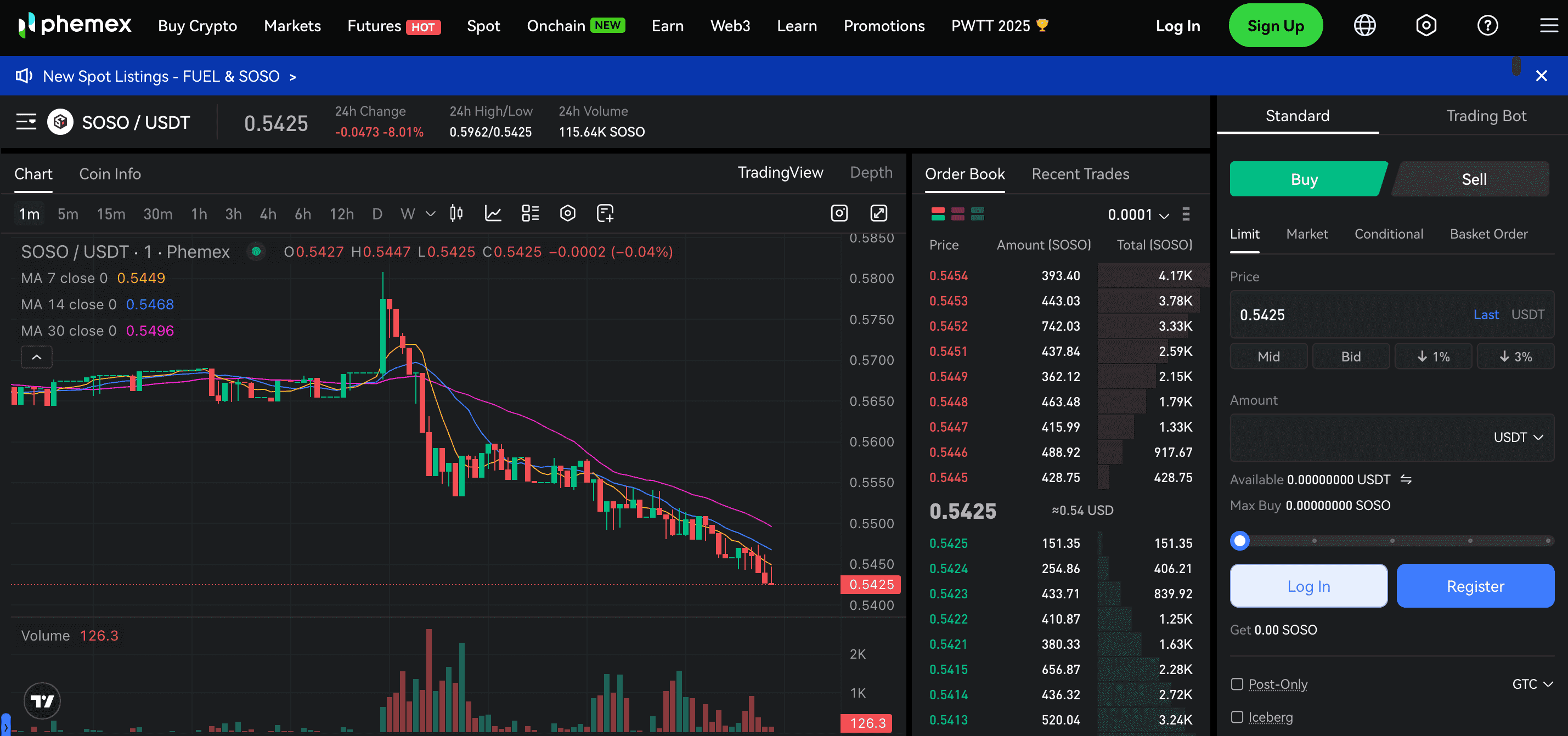The height and width of the screenshot is (736, 1568).
Task: Select the Market order type
Action: point(1306,234)
